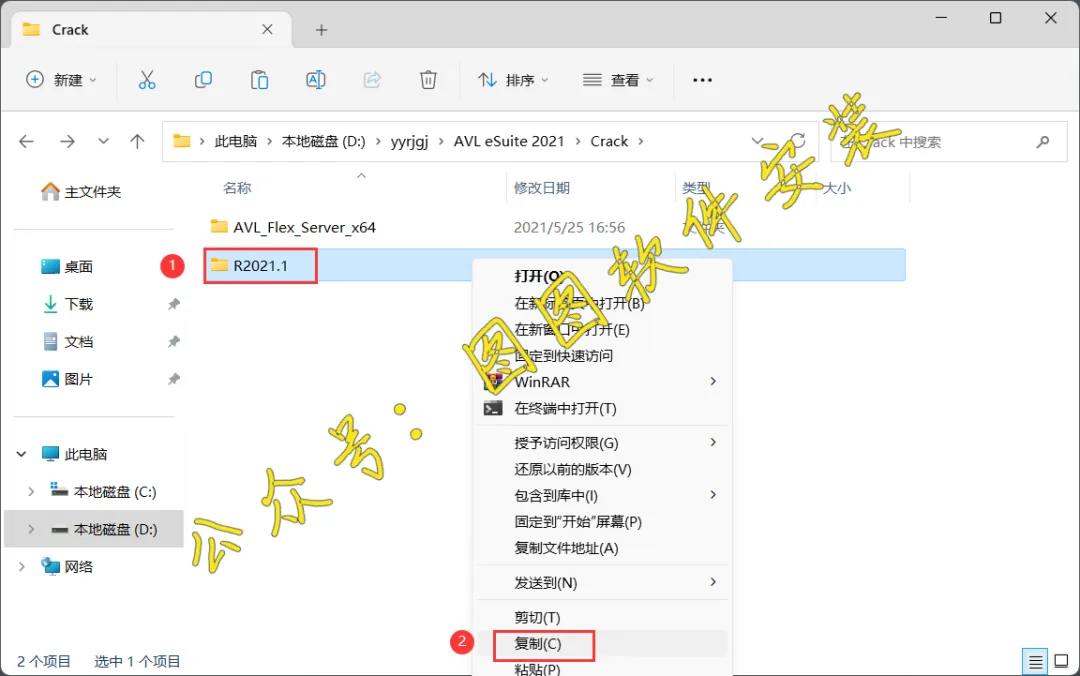The image size is (1080, 676).
Task: Expand 发送到(N) submenu arrow
Action: [x=713, y=582]
